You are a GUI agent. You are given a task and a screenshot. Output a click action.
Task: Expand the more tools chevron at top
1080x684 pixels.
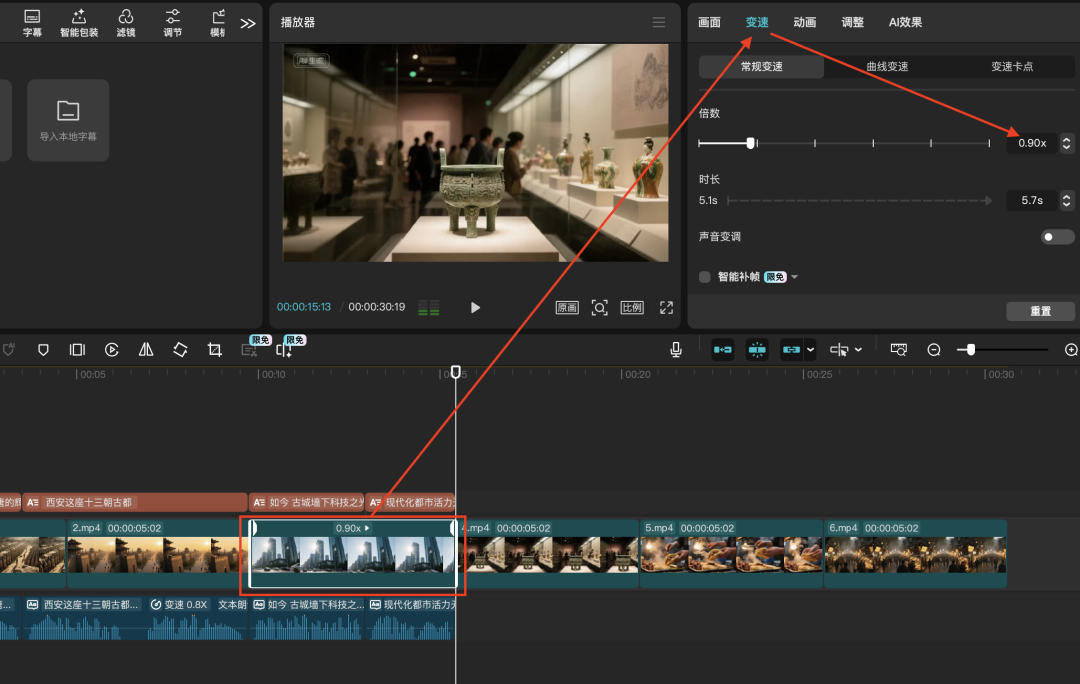248,23
